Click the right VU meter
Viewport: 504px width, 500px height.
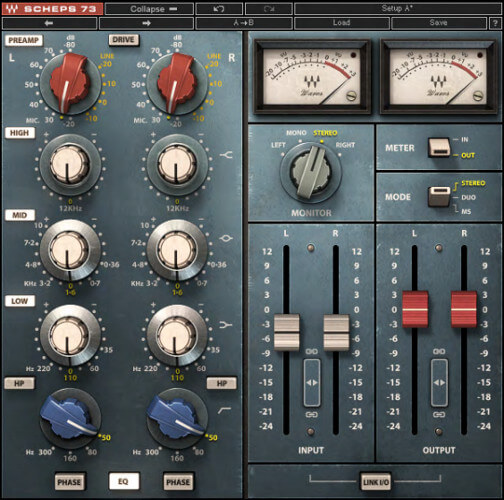[x=438, y=77]
